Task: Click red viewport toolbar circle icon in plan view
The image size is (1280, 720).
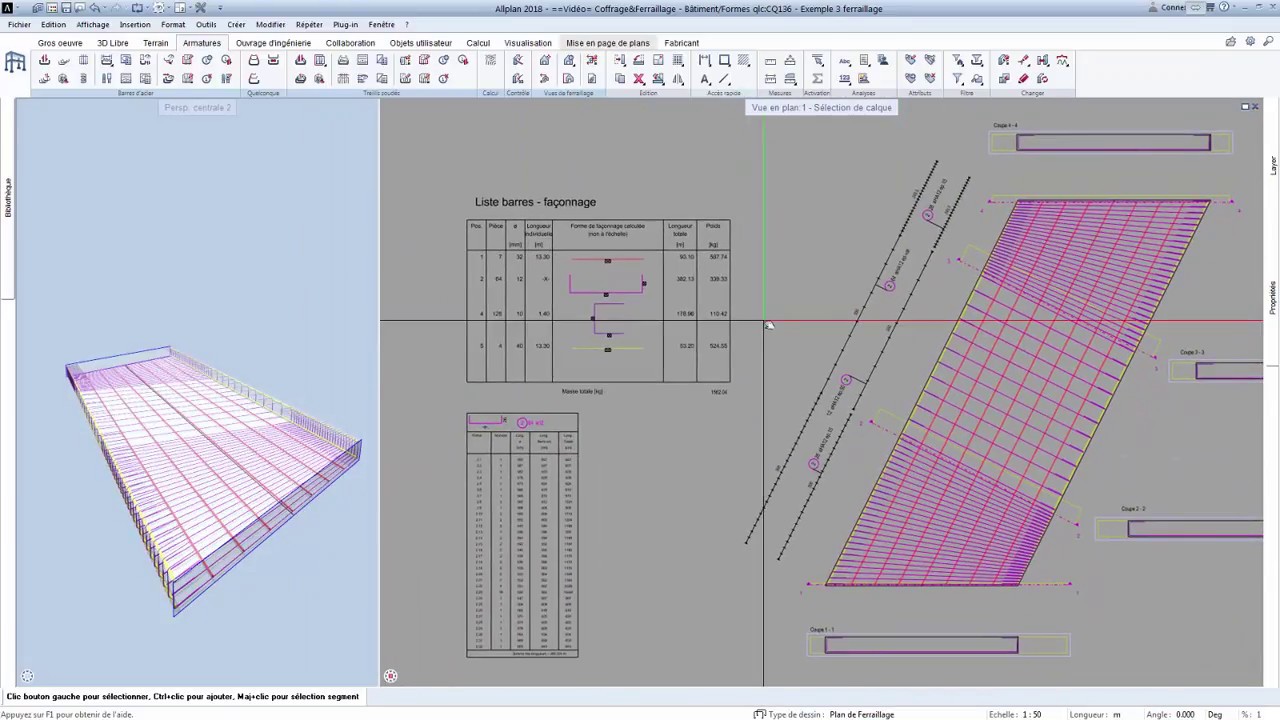Action: [x=390, y=676]
